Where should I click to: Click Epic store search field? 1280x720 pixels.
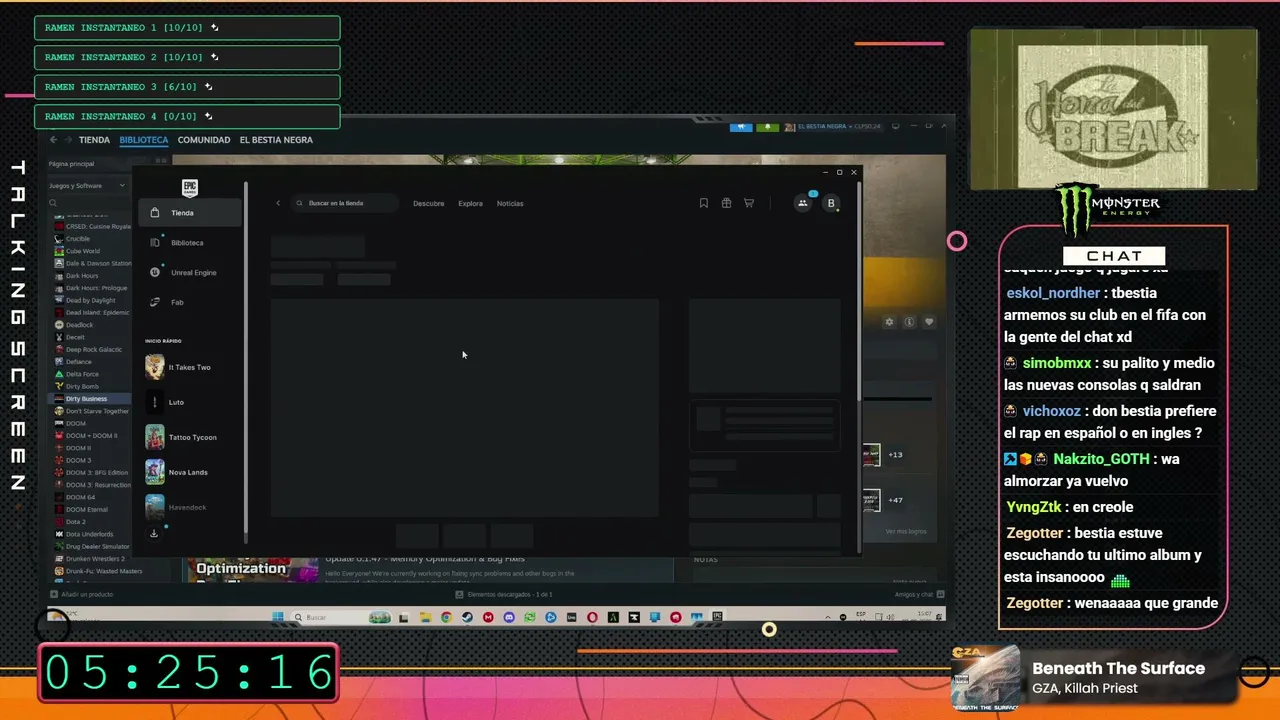click(x=345, y=203)
